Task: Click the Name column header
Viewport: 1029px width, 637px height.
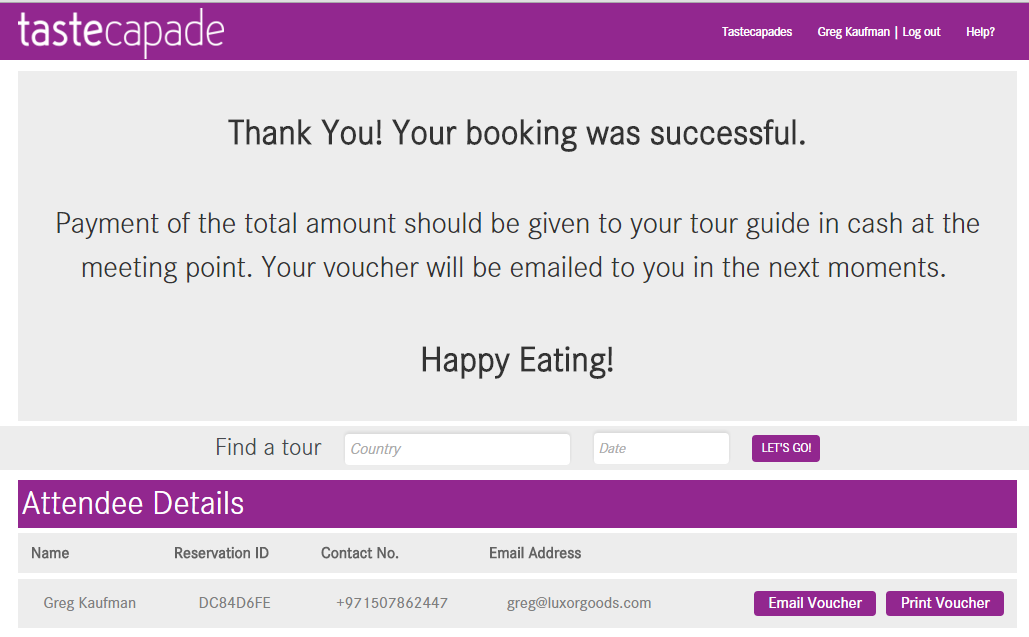Action: point(50,553)
